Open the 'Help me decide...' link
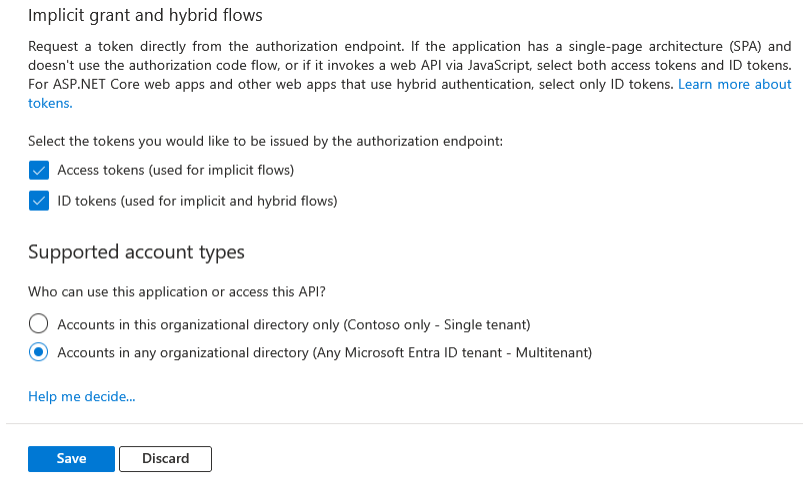The image size is (803, 489). coord(81,397)
